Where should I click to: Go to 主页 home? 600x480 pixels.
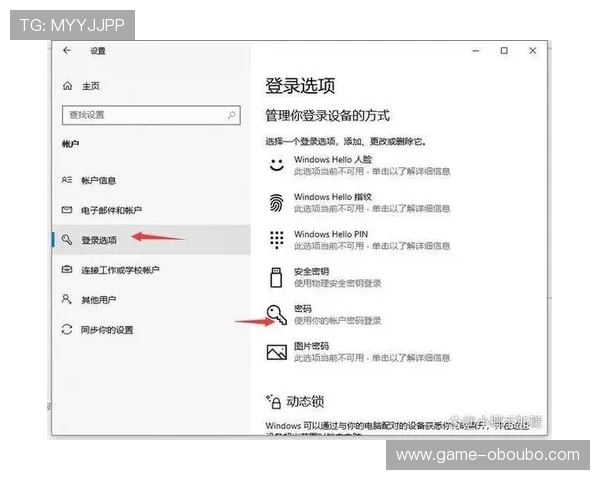[x=91, y=86]
